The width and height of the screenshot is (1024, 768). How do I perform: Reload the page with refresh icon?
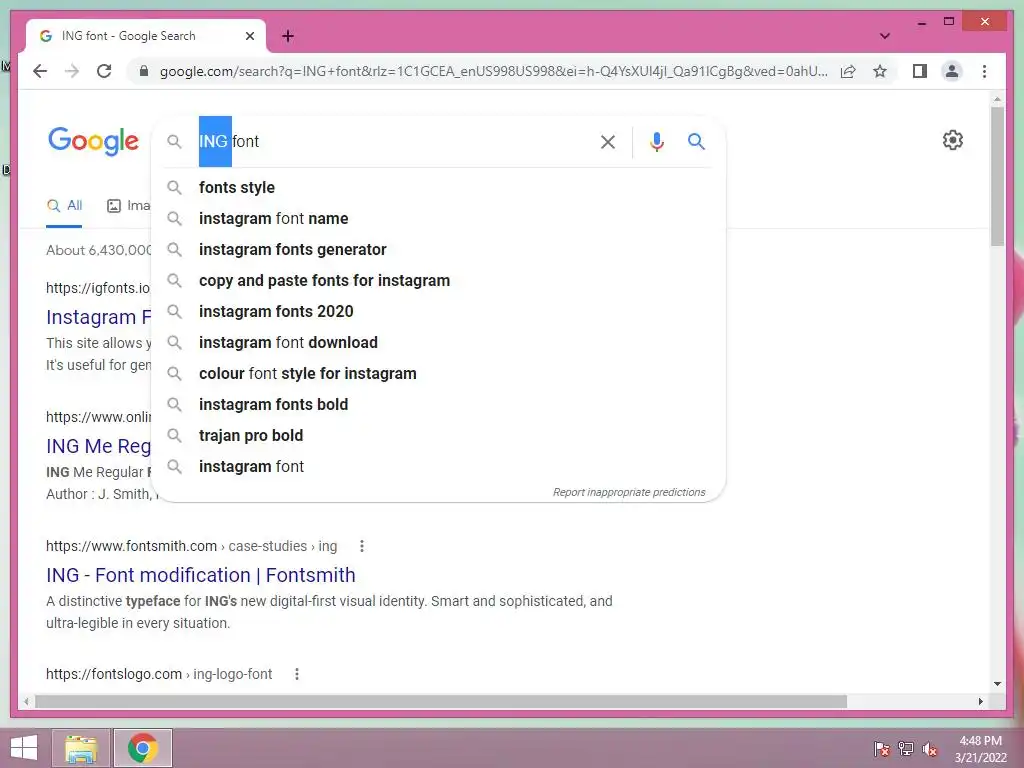click(x=104, y=71)
